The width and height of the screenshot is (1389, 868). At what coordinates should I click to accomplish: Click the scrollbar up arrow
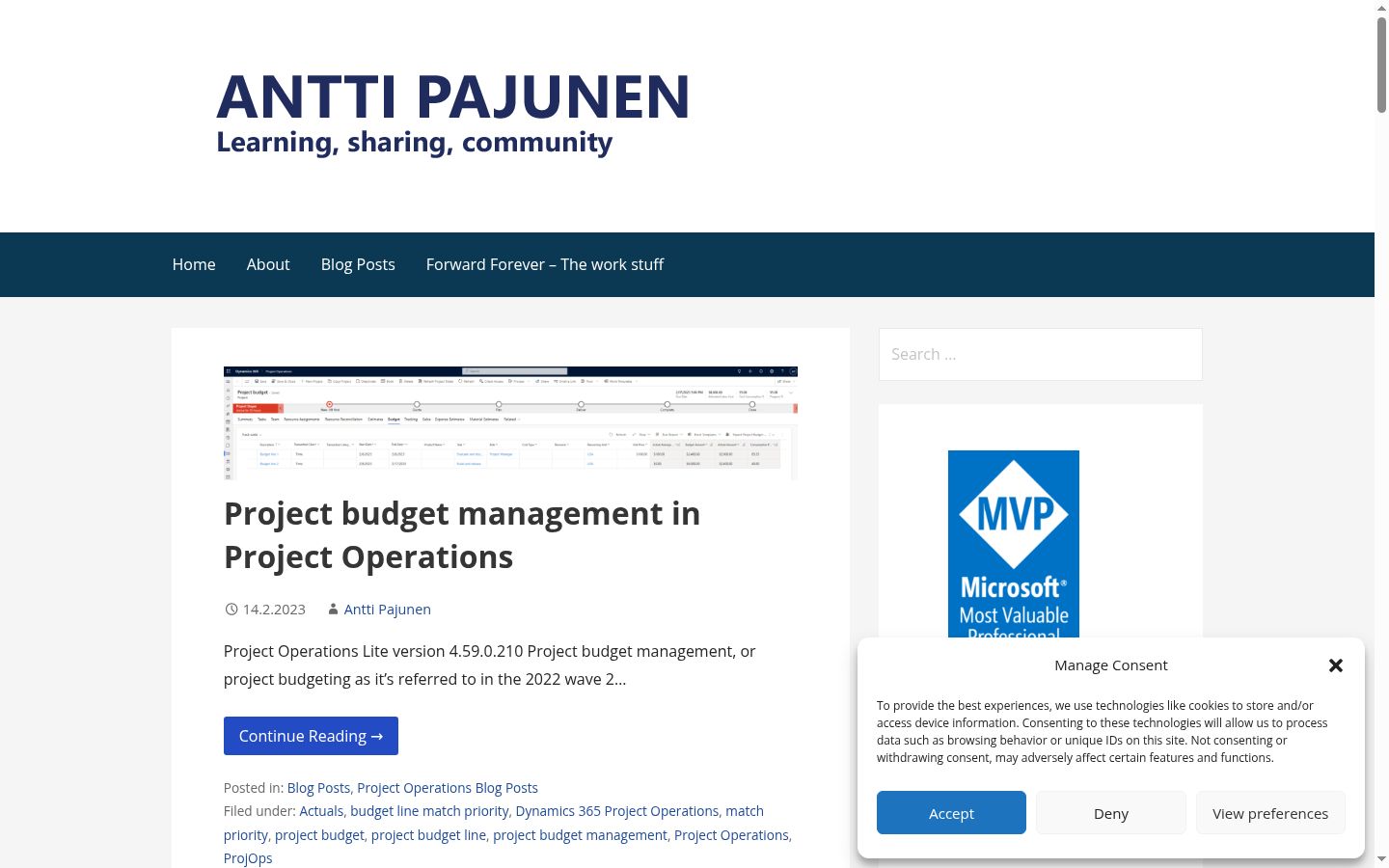click(1381, 8)
